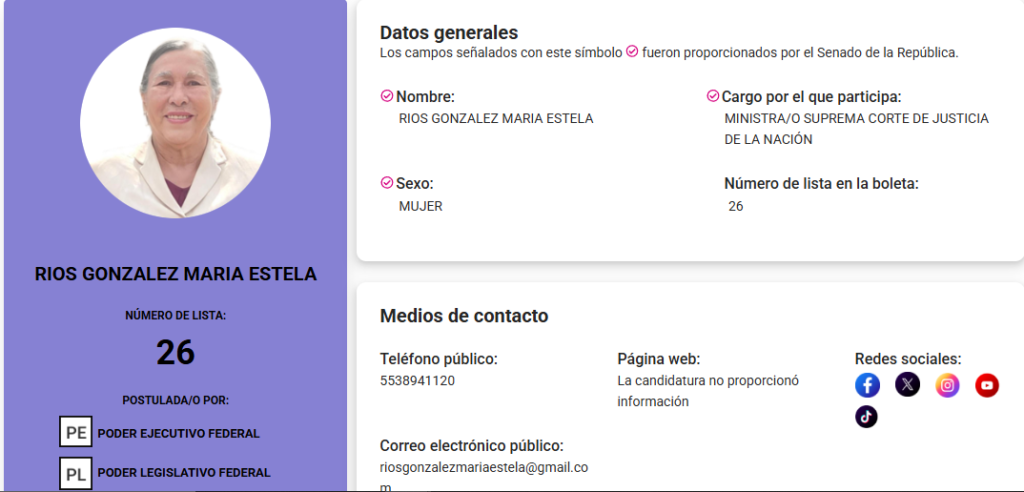Screen dimensions: 1024x492
Task: Click the check icon beside Cargo por el que participa
Action: [x=713, y=97]
